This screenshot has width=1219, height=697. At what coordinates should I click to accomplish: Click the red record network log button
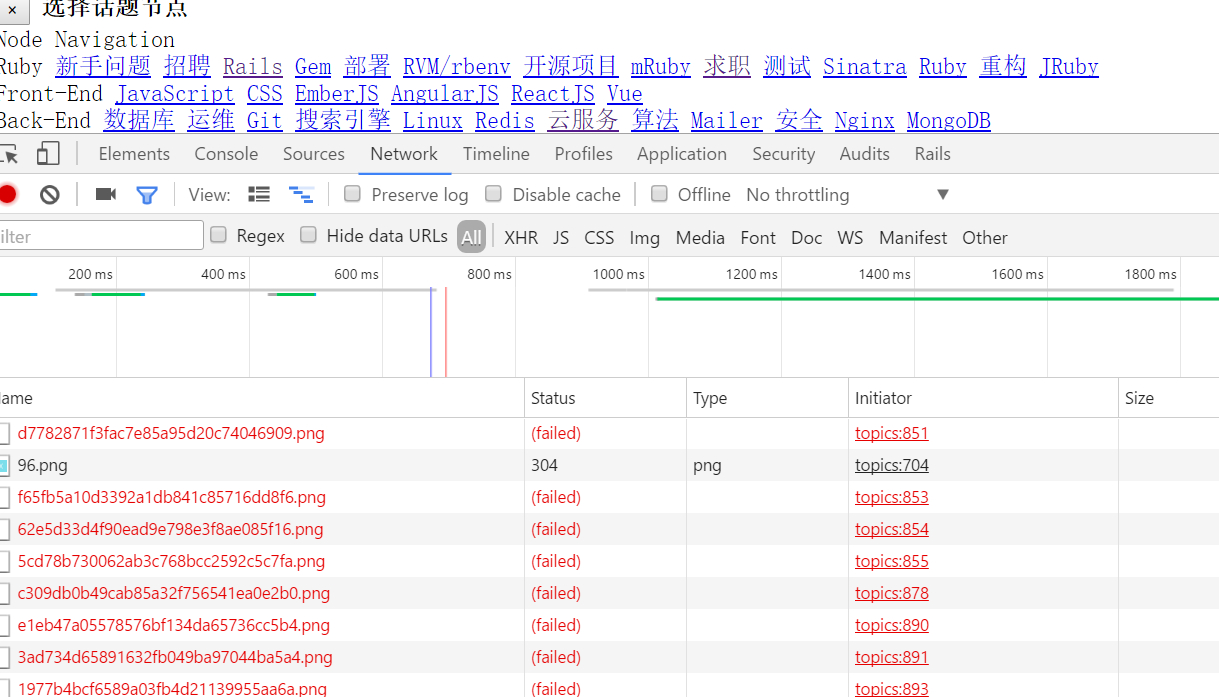tap(7, 194)
